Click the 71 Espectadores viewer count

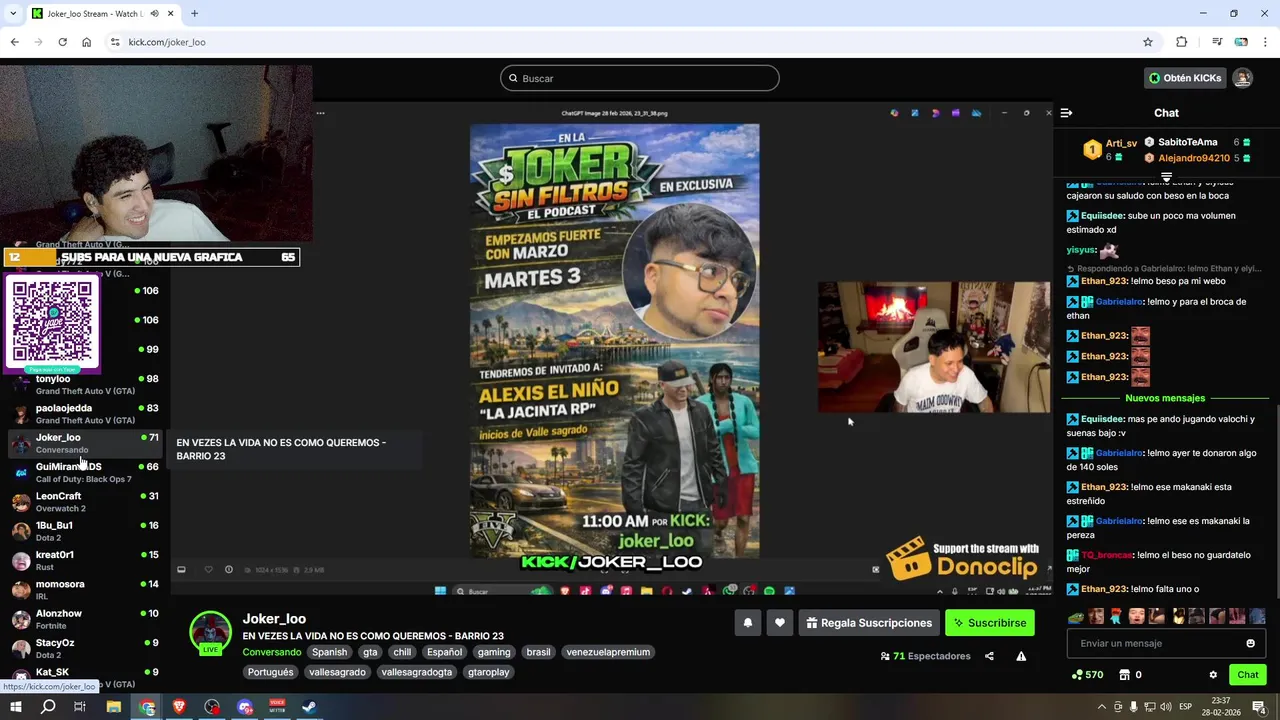tap(925, 656)
